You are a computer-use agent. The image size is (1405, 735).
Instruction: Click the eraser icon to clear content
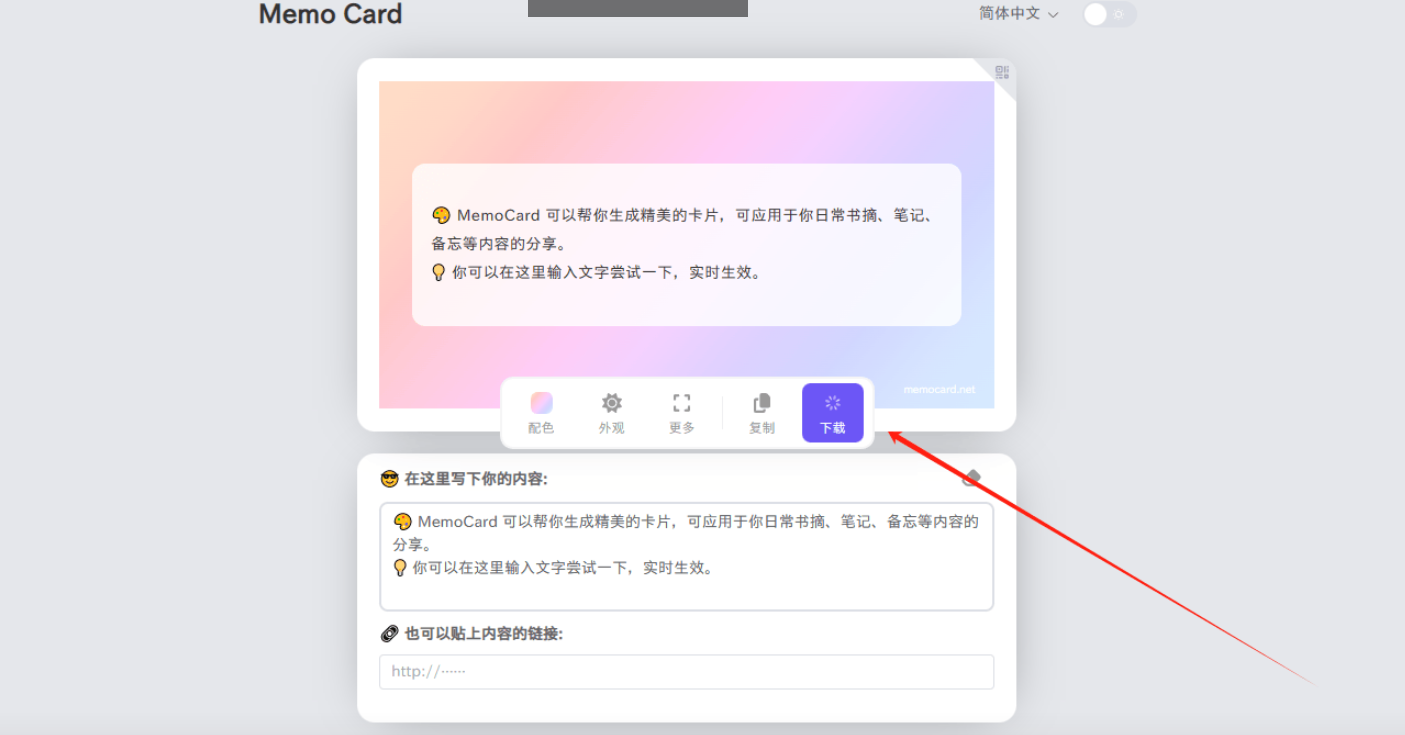coord(971,477)
